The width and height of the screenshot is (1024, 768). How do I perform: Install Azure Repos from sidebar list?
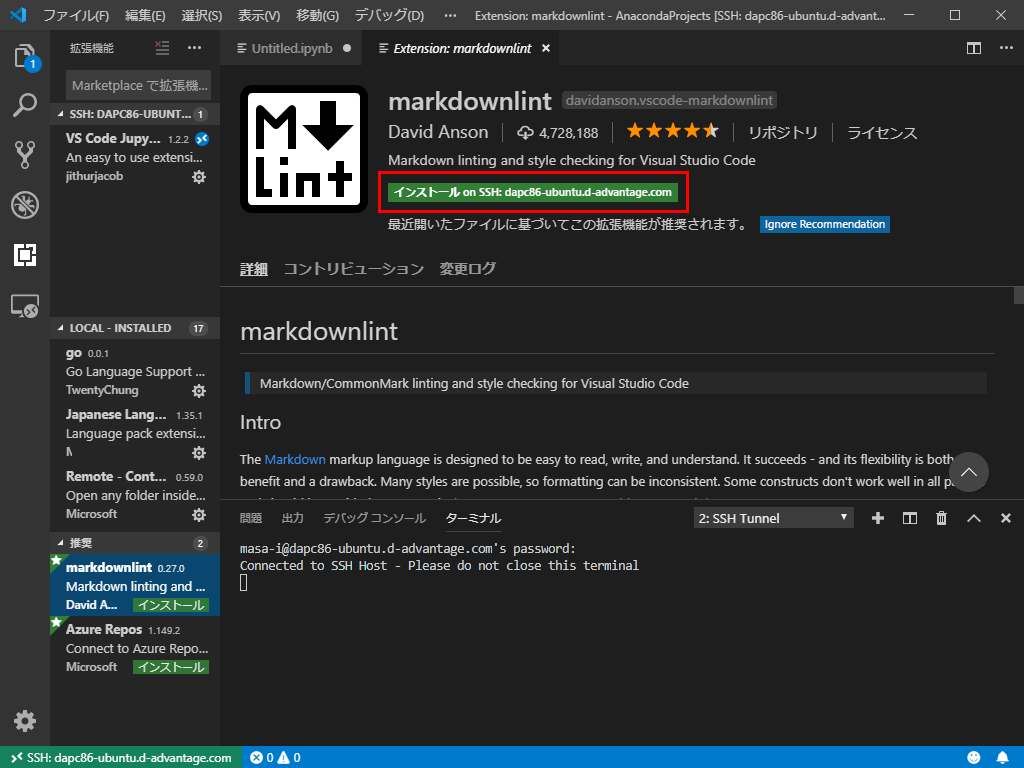pos(170,667)
